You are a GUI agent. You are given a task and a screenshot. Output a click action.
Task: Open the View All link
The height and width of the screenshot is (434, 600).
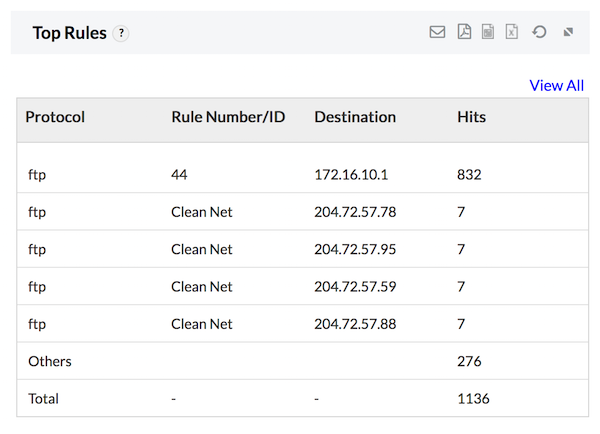556,85
